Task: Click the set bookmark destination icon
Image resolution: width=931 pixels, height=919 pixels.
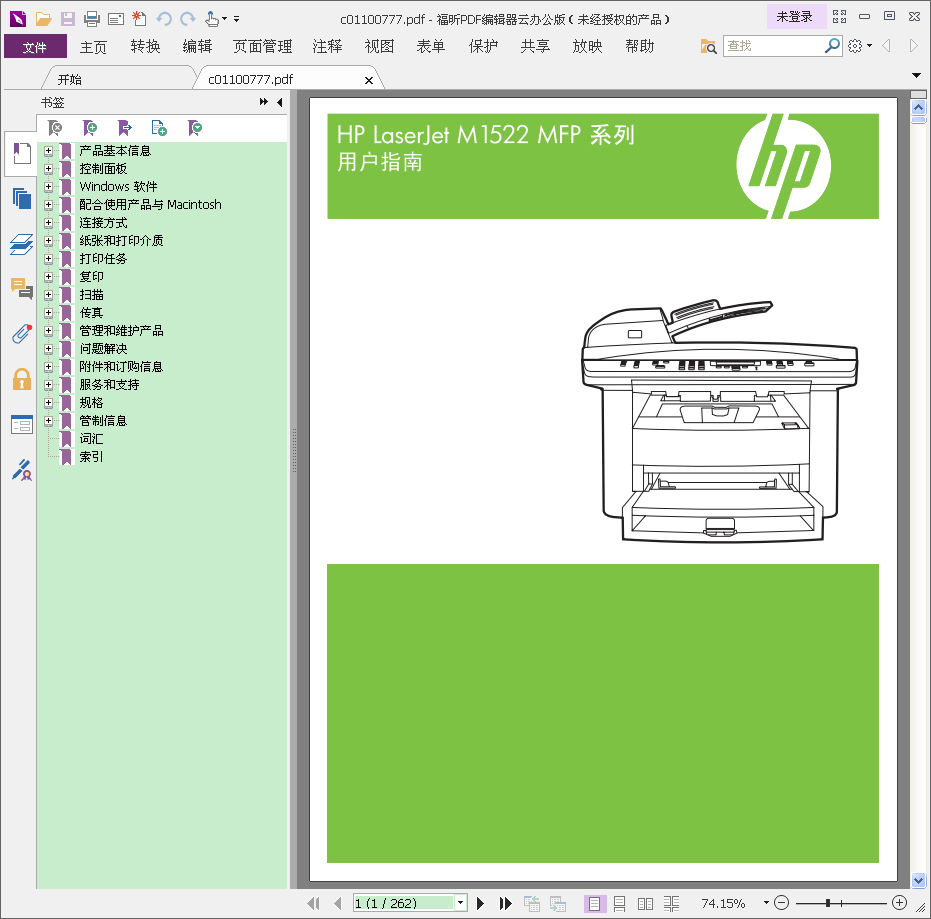Action: [x=124, y=128]
